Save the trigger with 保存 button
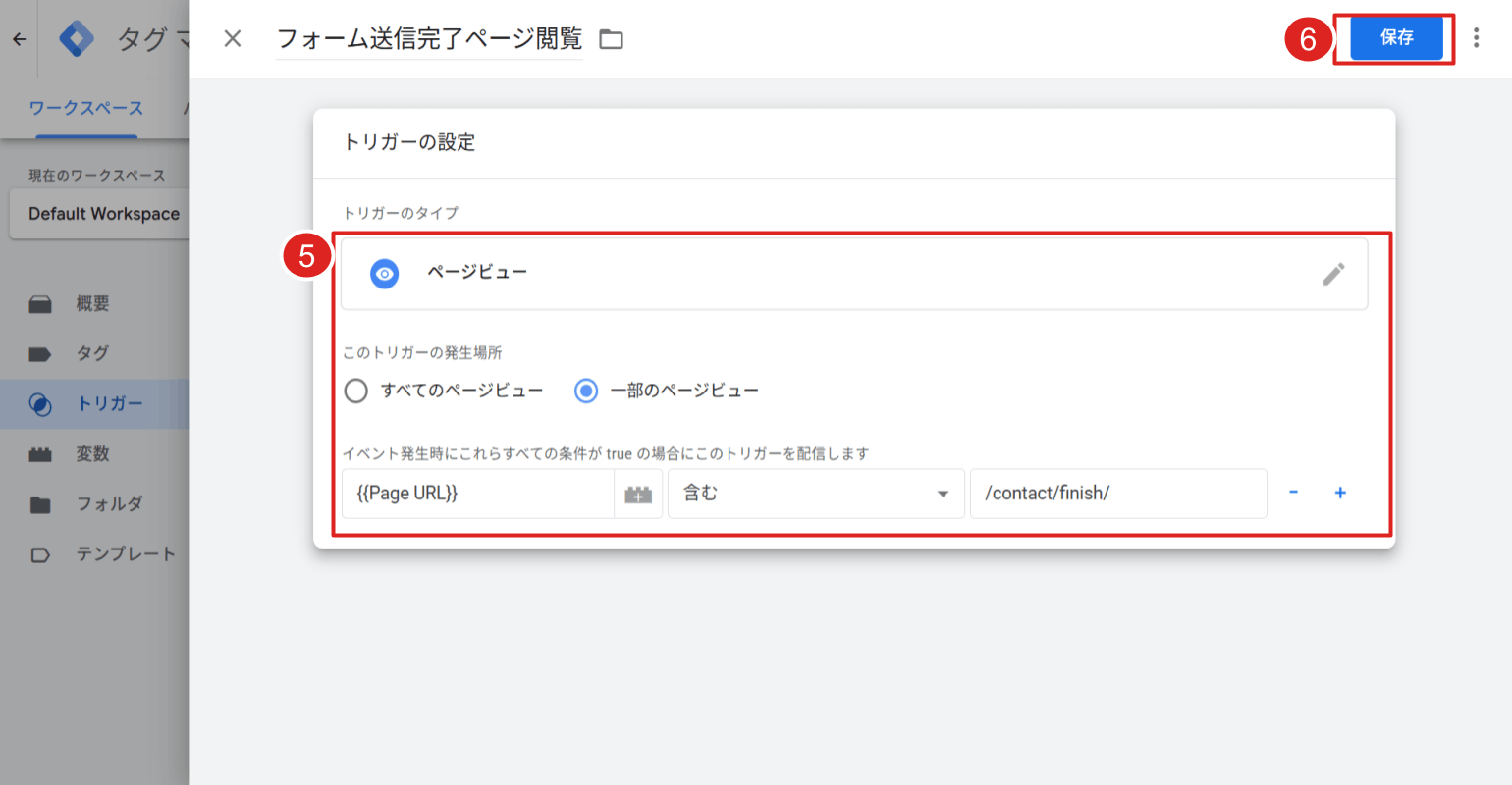Screen dimensions: 1512x785 (1398, 37)
